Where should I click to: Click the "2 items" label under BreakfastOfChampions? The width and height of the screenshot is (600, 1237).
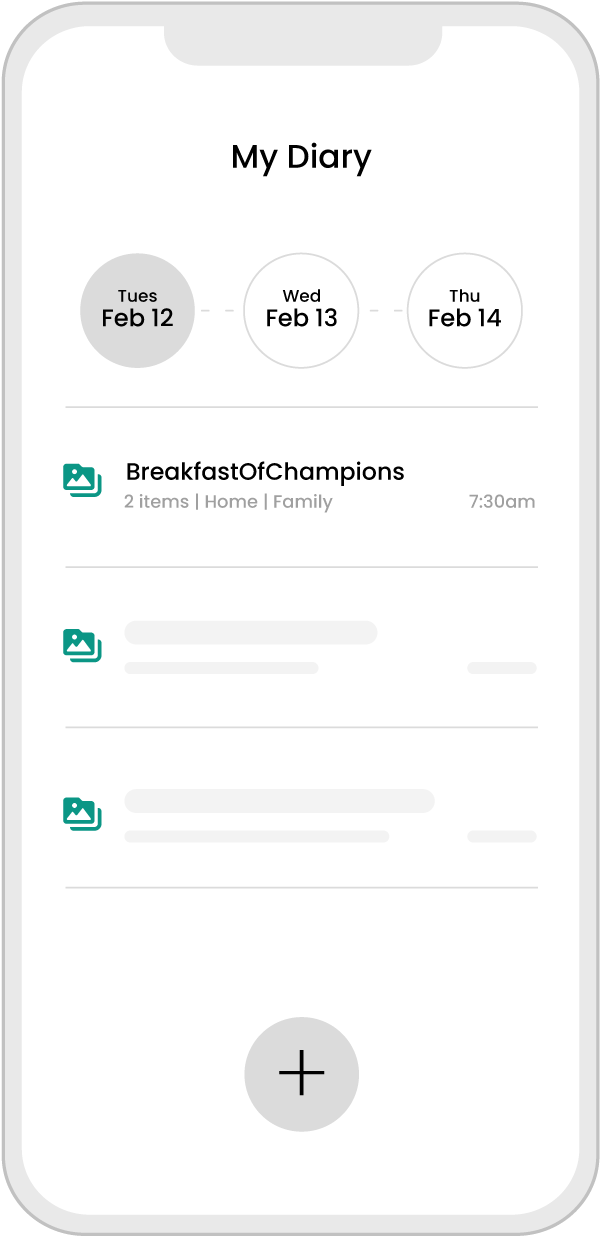coord(156,502)
